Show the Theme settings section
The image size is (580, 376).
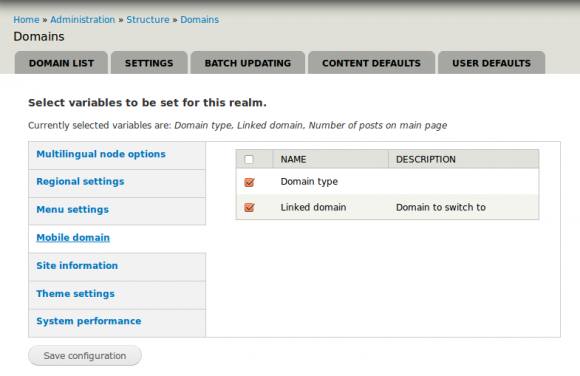coord(117,295)
